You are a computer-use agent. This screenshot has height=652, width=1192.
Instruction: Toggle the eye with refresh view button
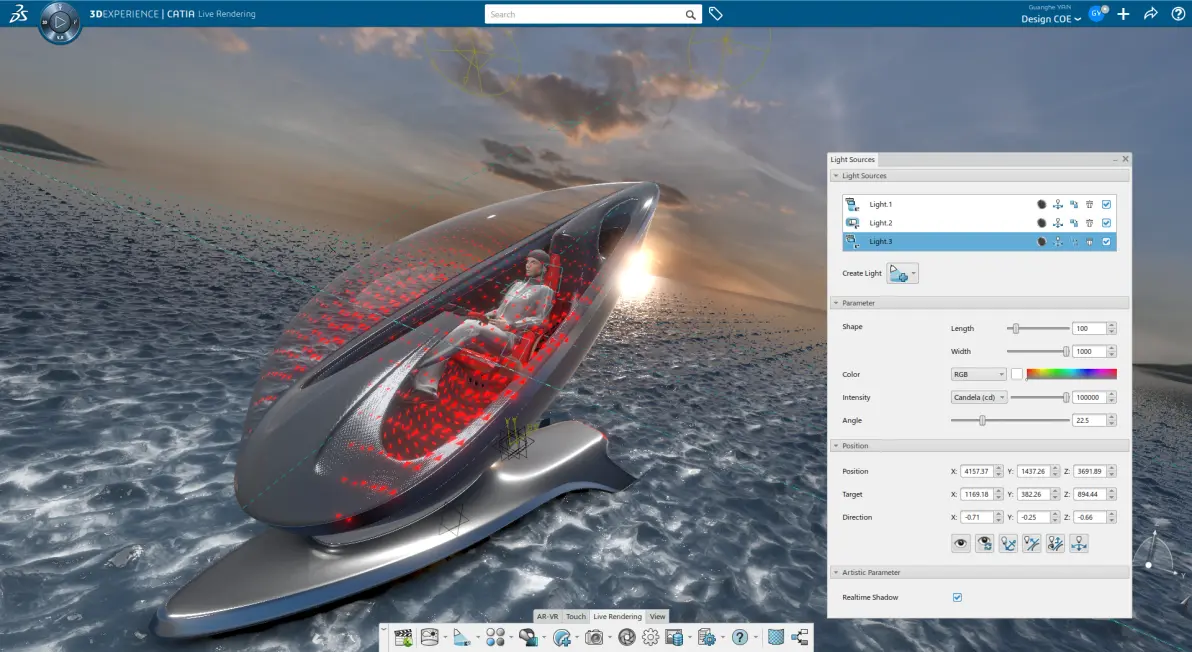[984, 543]
